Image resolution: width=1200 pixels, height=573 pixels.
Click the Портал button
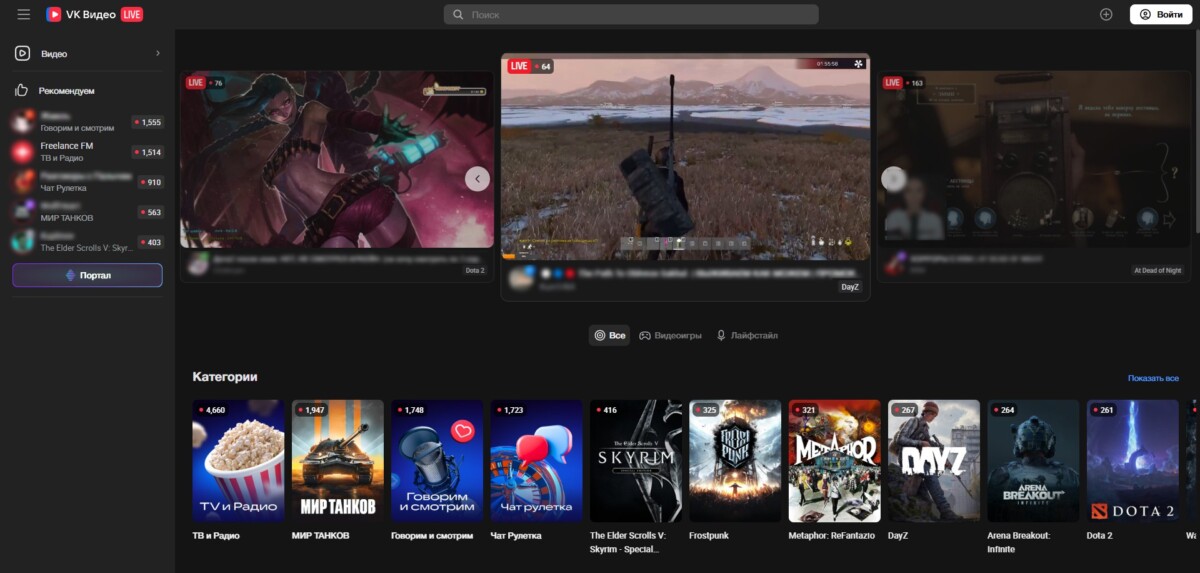tap(87, 275)
